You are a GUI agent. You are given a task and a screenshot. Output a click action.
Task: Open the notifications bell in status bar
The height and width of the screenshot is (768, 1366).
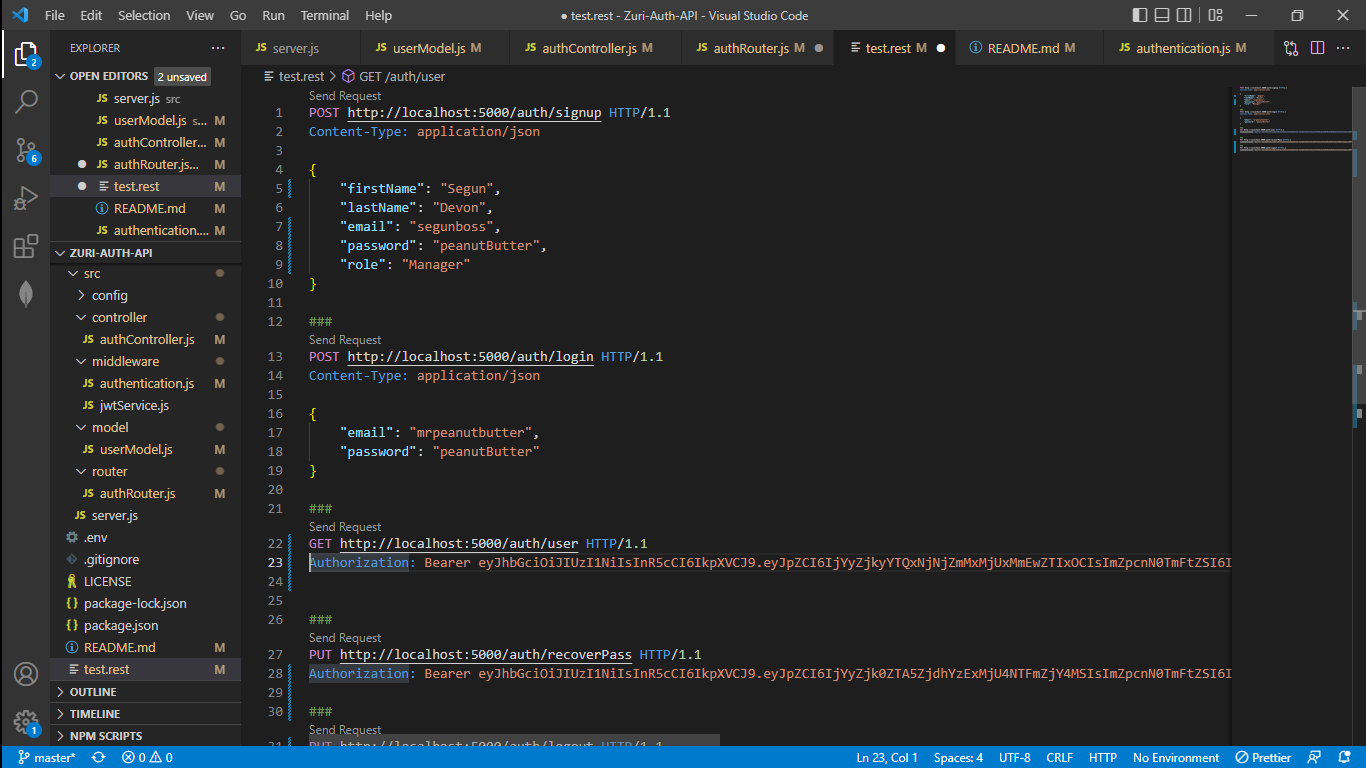[1344, 757]
